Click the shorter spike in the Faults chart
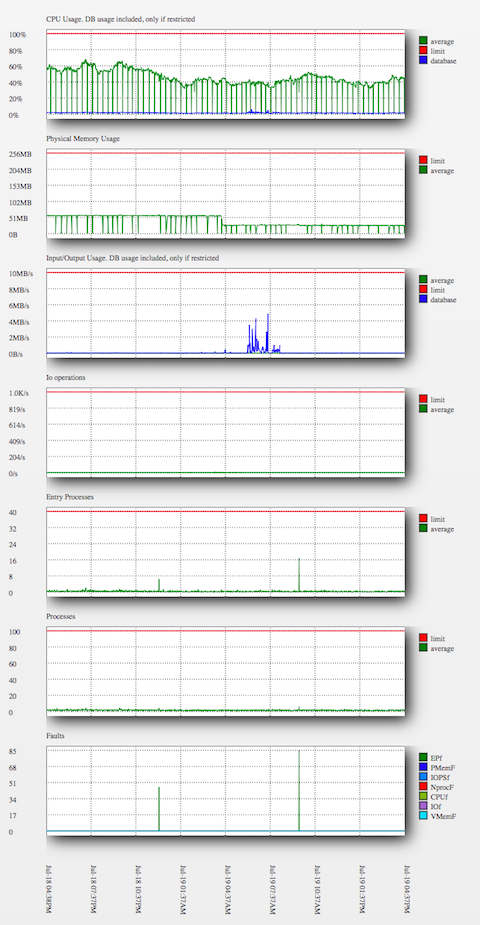The image size is (480, 925). pos(159,809)
